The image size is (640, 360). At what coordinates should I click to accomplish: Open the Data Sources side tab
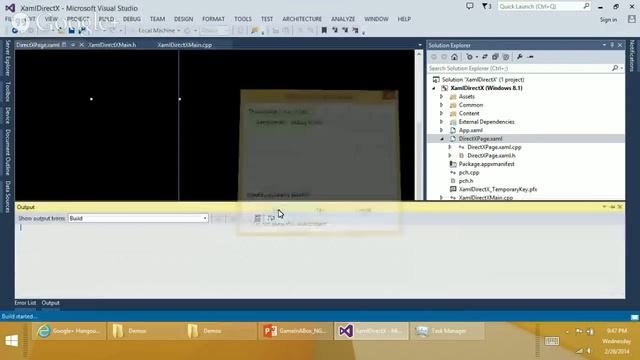coord(7,197)
